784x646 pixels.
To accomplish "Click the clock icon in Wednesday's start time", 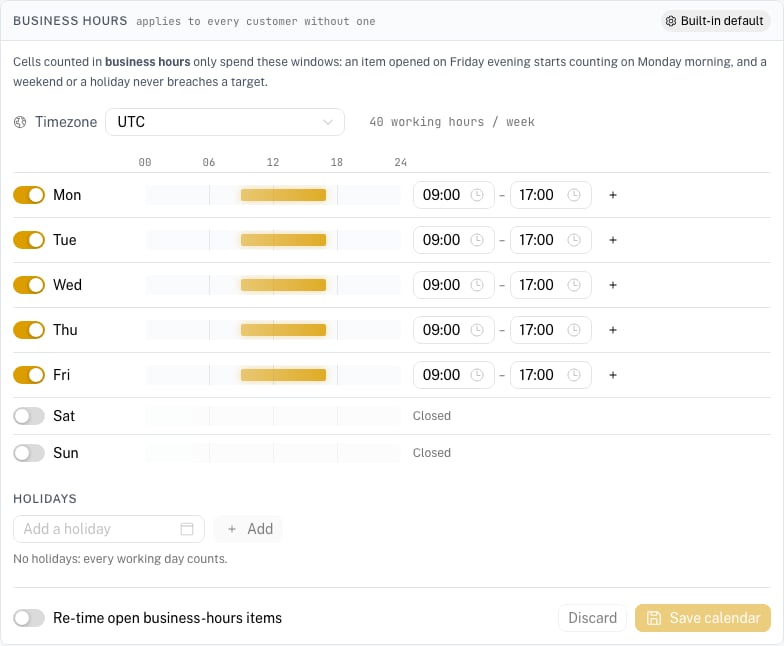I will pos(477,285).
